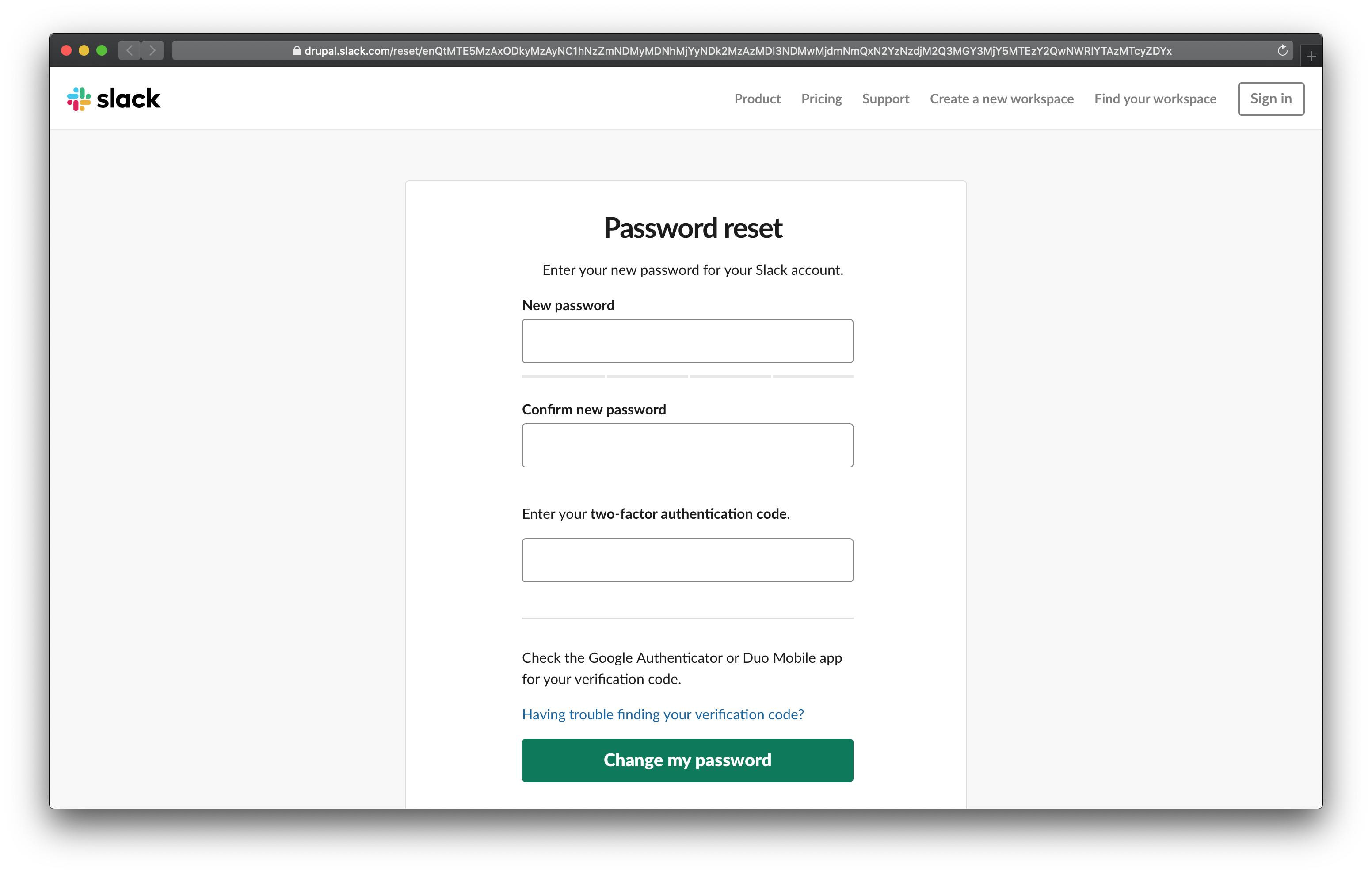Go forward with browser forward arrow
The image size is (1372, 874).
(152, 51)
